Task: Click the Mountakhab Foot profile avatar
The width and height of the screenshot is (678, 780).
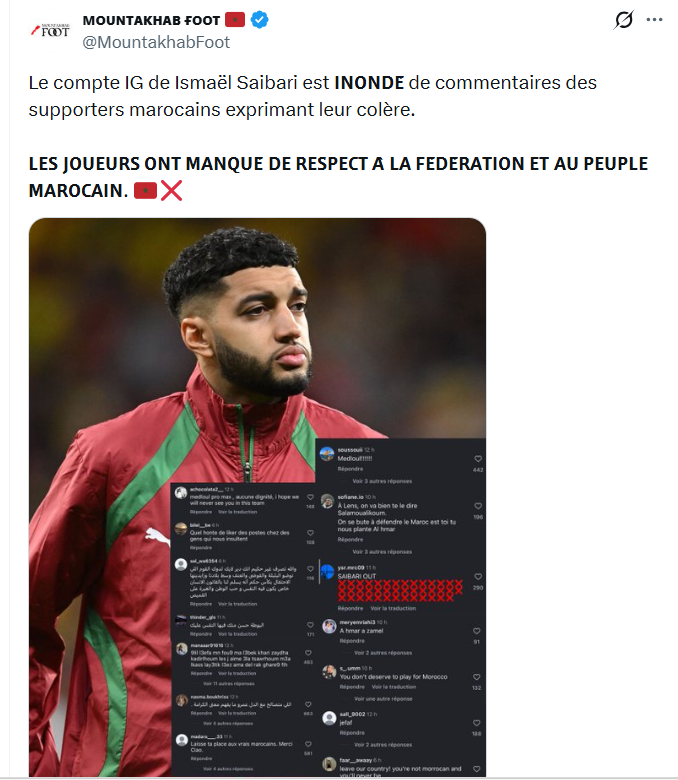Action: tap(50, 31)
